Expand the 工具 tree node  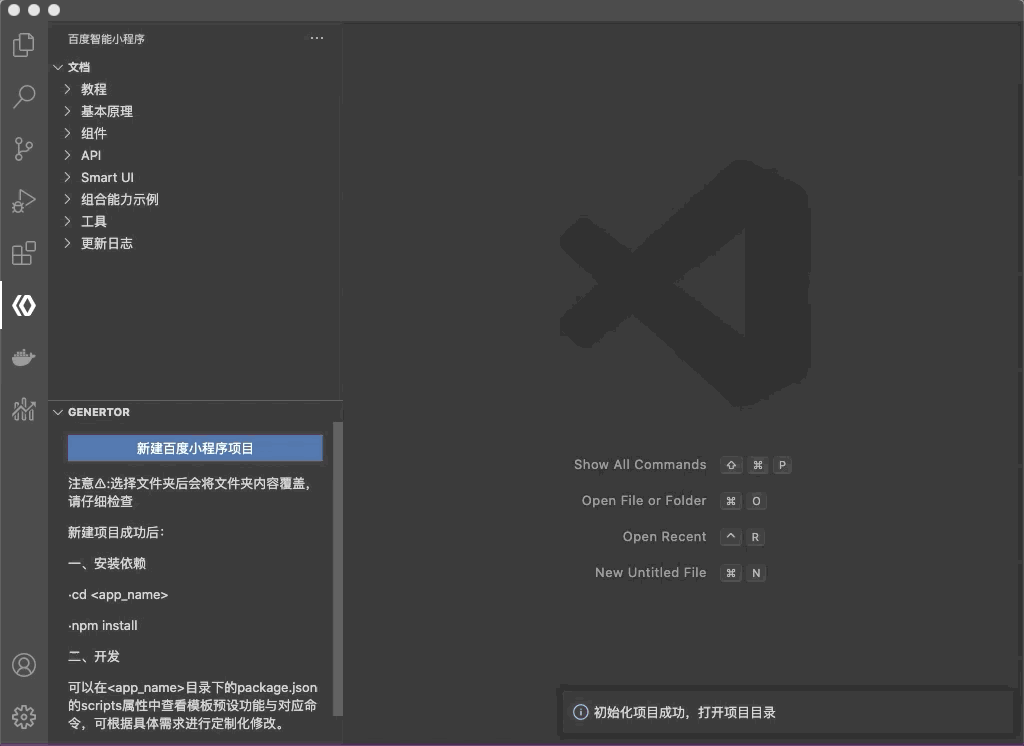(x=67, y=221)
